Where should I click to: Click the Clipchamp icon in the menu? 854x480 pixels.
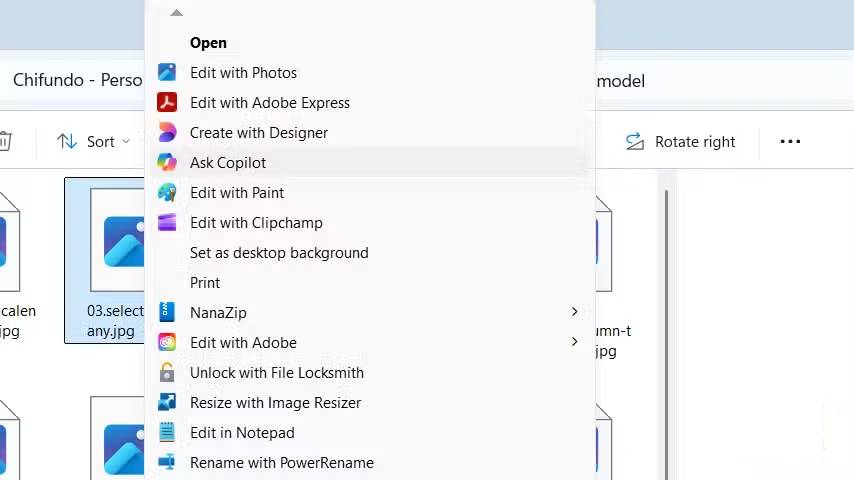pos(167,223)
